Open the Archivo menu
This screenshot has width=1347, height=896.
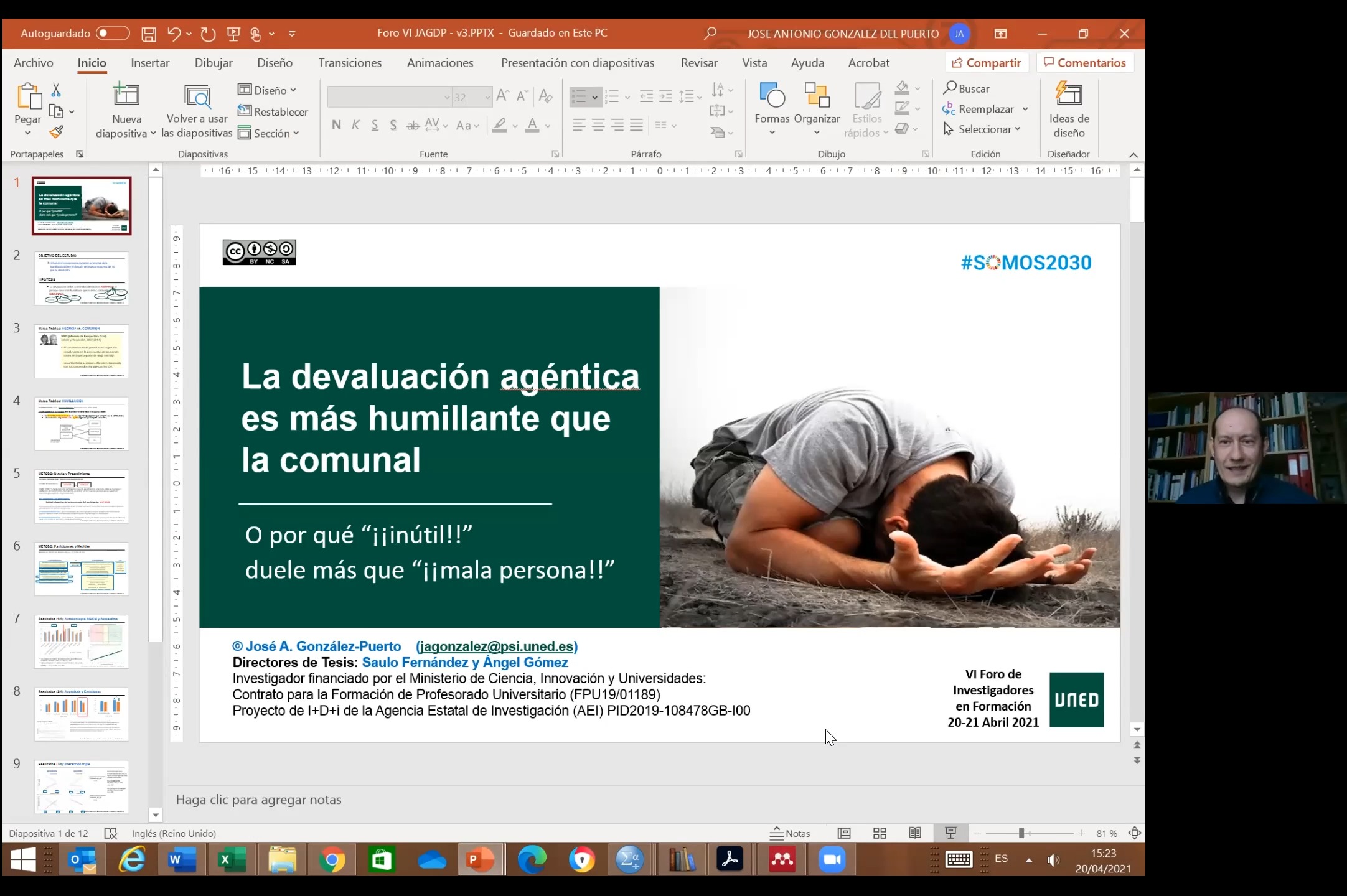point(34,63)
